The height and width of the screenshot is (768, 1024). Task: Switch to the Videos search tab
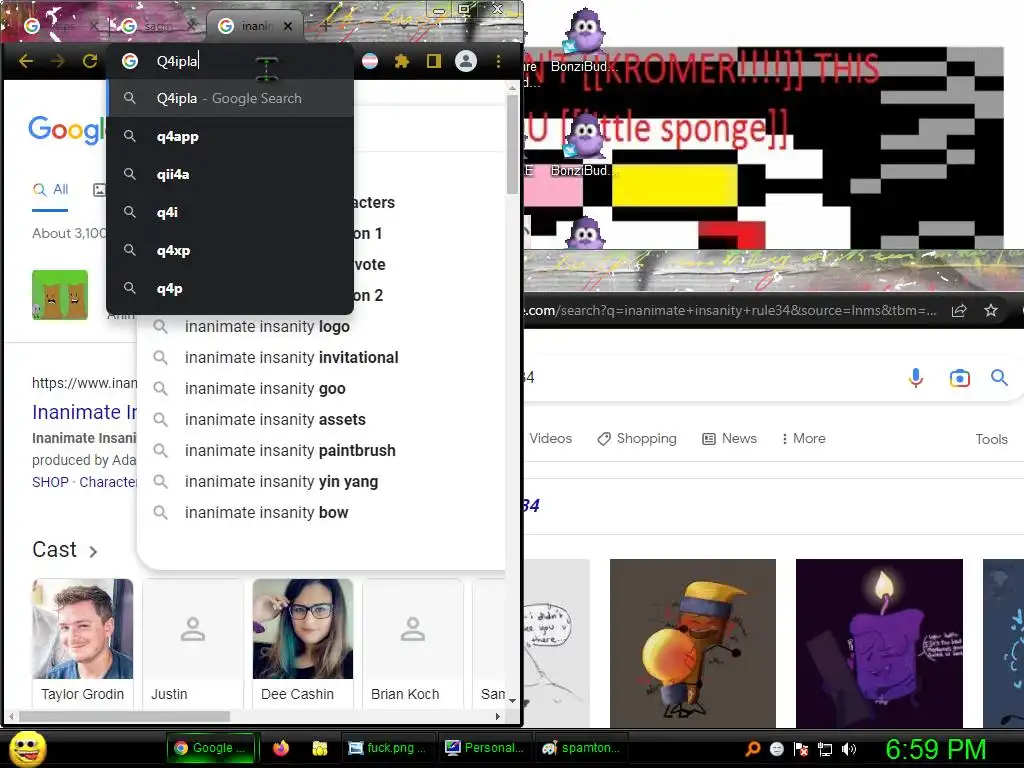click(x=551, y=439)
